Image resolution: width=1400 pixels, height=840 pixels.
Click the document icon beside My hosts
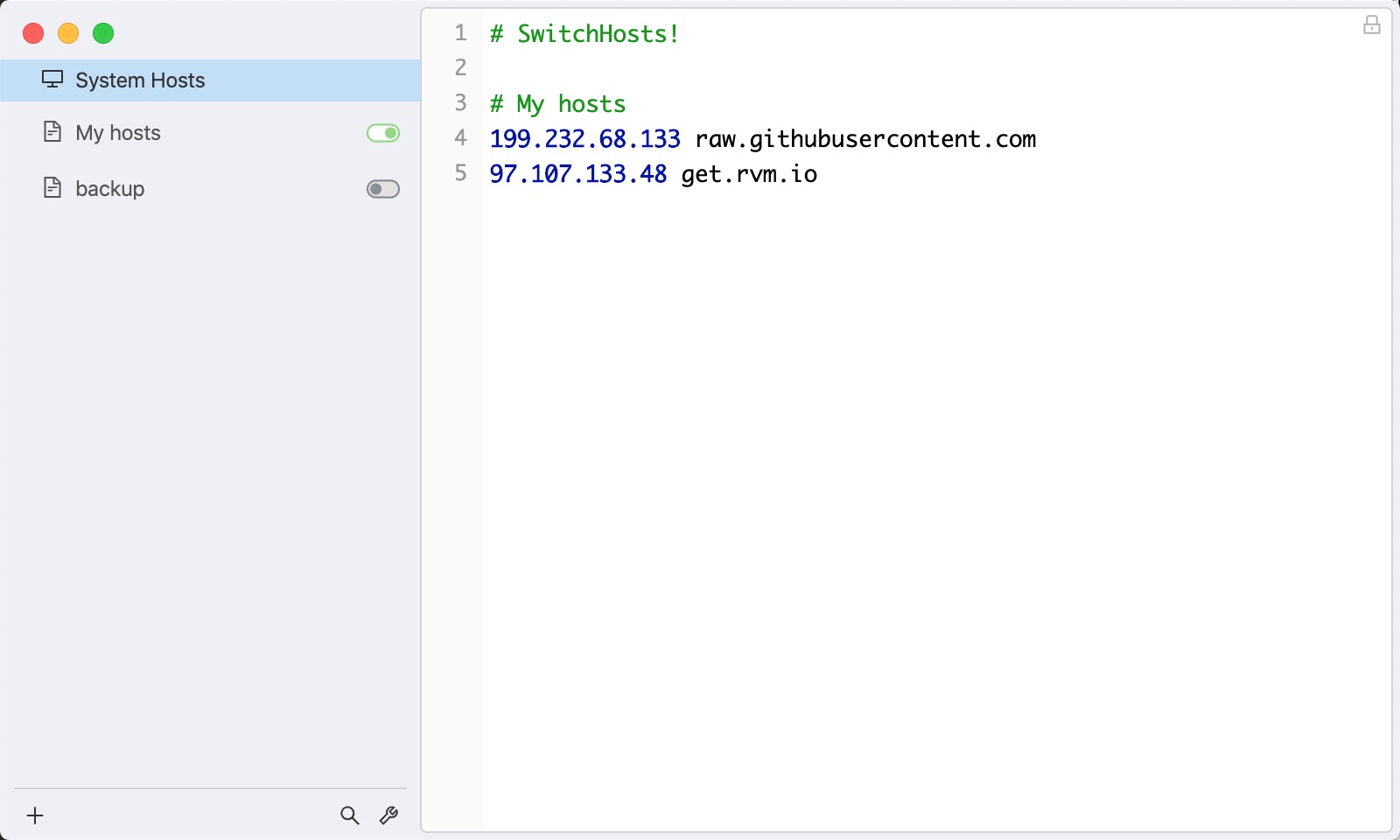pos(52,132)
